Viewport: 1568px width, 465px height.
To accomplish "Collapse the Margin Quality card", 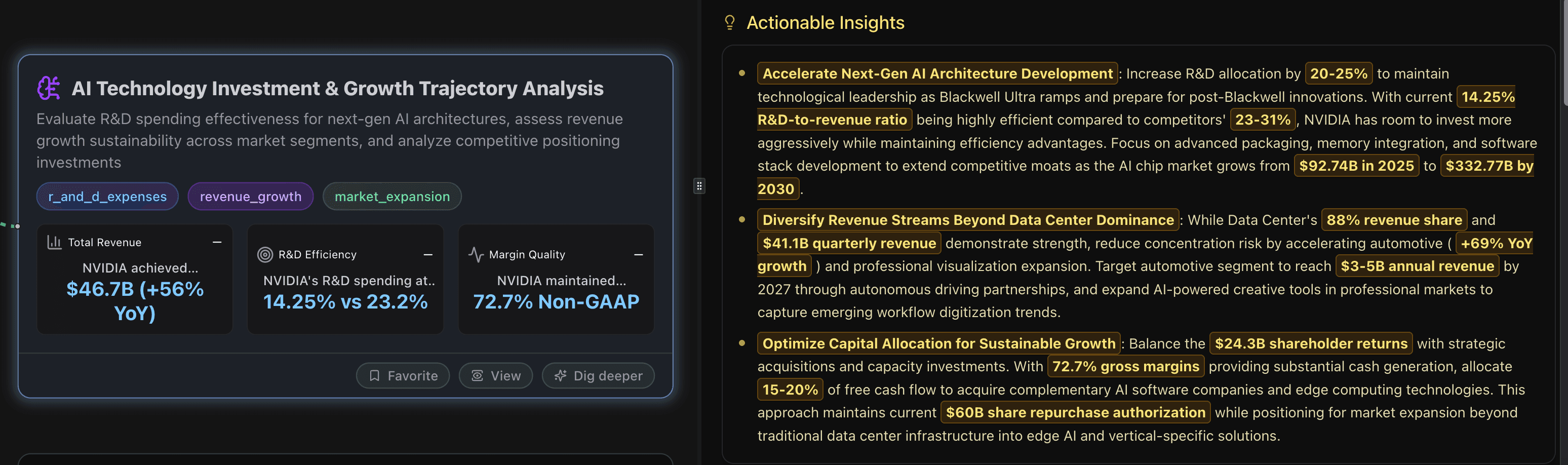I will point(639,254).
